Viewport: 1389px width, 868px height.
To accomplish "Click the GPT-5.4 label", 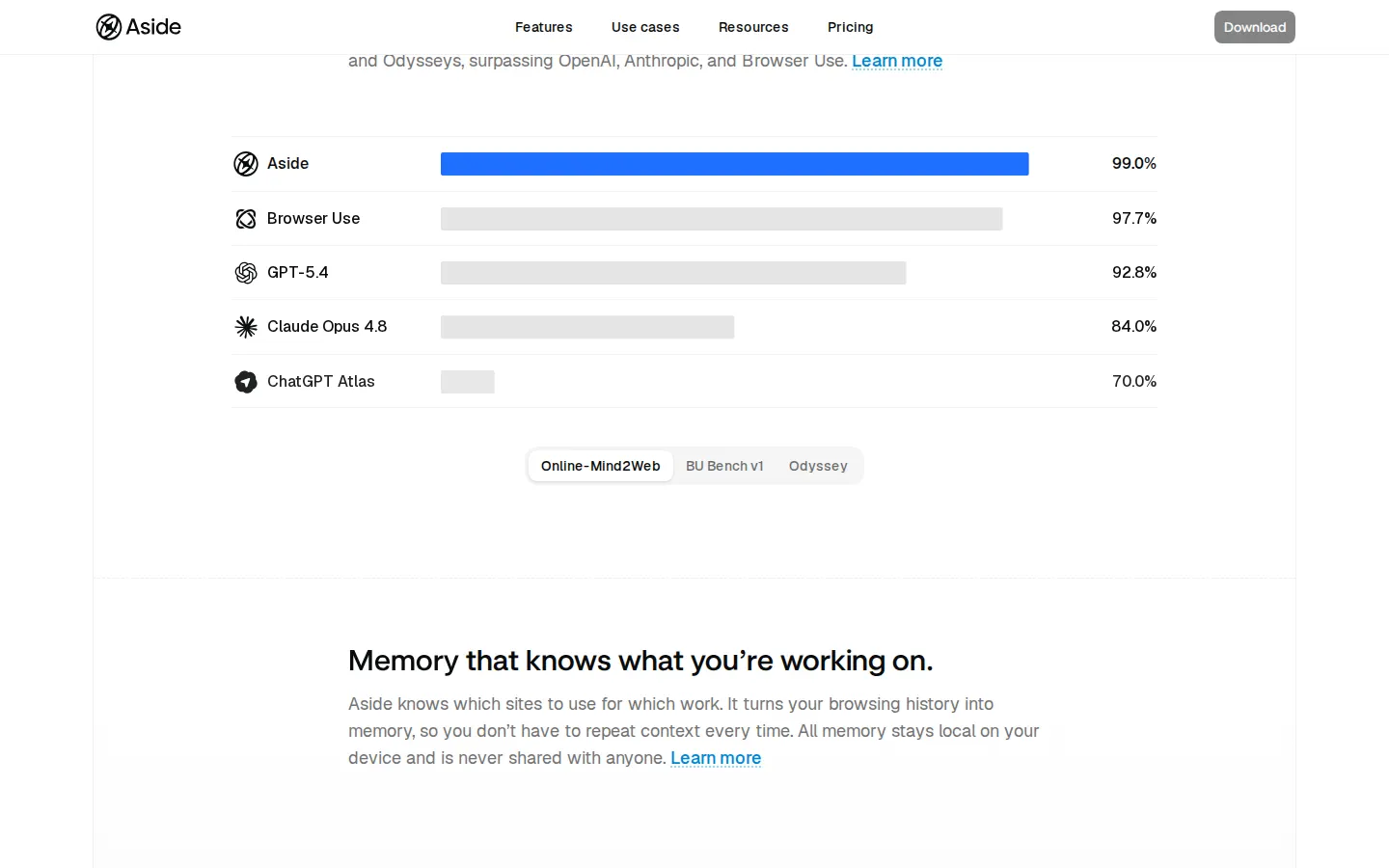I will pyautogui.click(x=298, y=273).
